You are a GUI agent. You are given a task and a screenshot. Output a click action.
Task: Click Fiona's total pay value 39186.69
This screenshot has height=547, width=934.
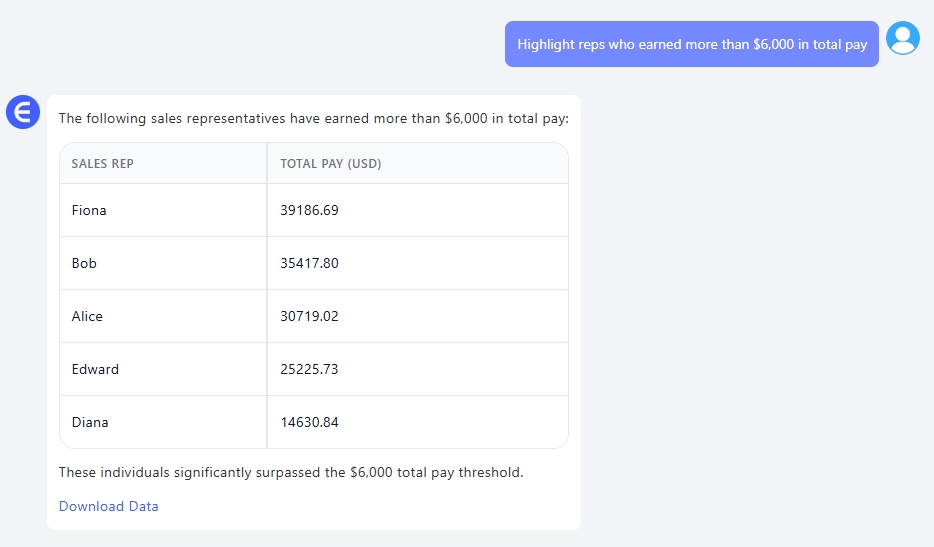click(309, 210)
